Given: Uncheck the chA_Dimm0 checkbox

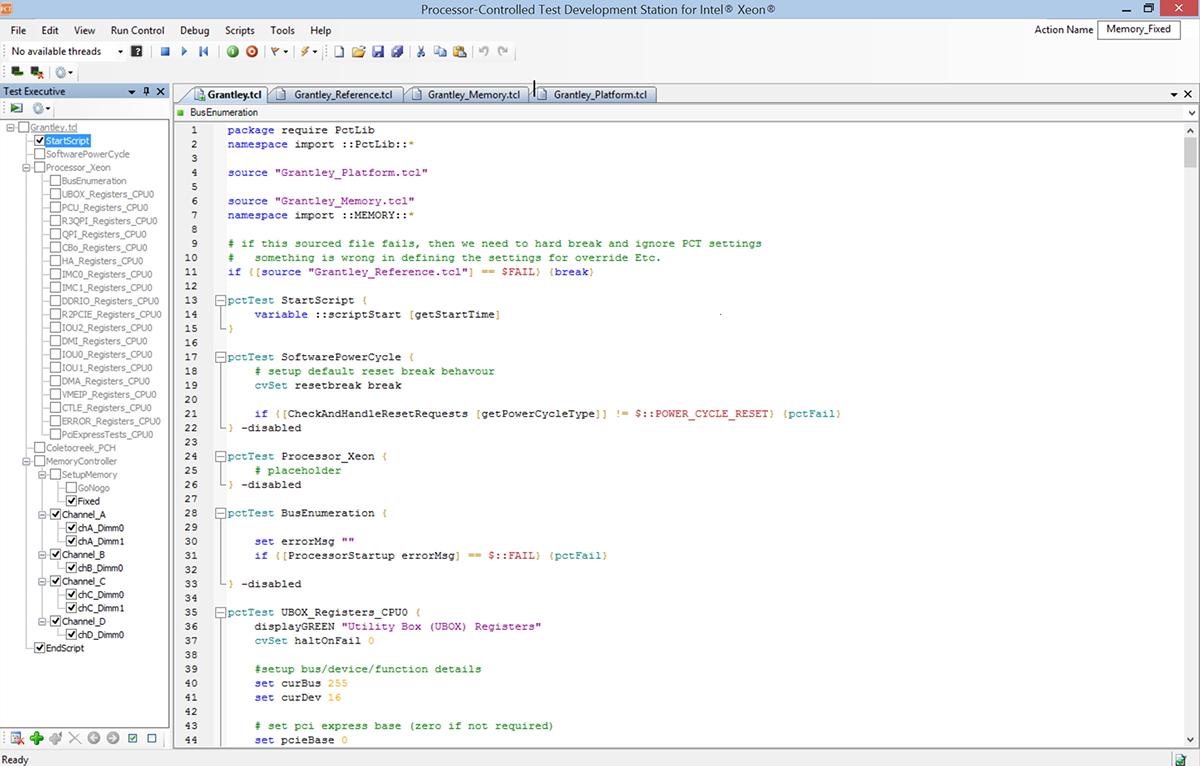Looking at the screenshot, I should click(x=71, y=528).
